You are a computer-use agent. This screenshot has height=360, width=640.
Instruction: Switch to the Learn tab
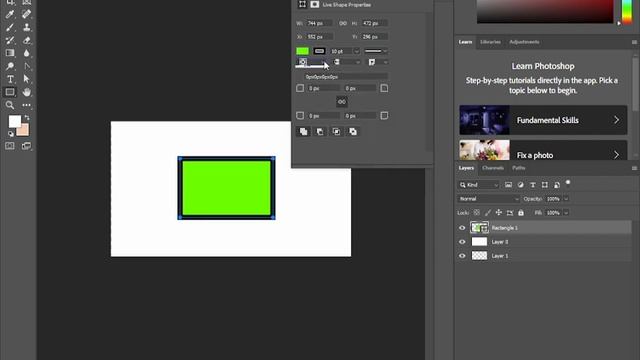pyautogui.click(x=465, y=42)
